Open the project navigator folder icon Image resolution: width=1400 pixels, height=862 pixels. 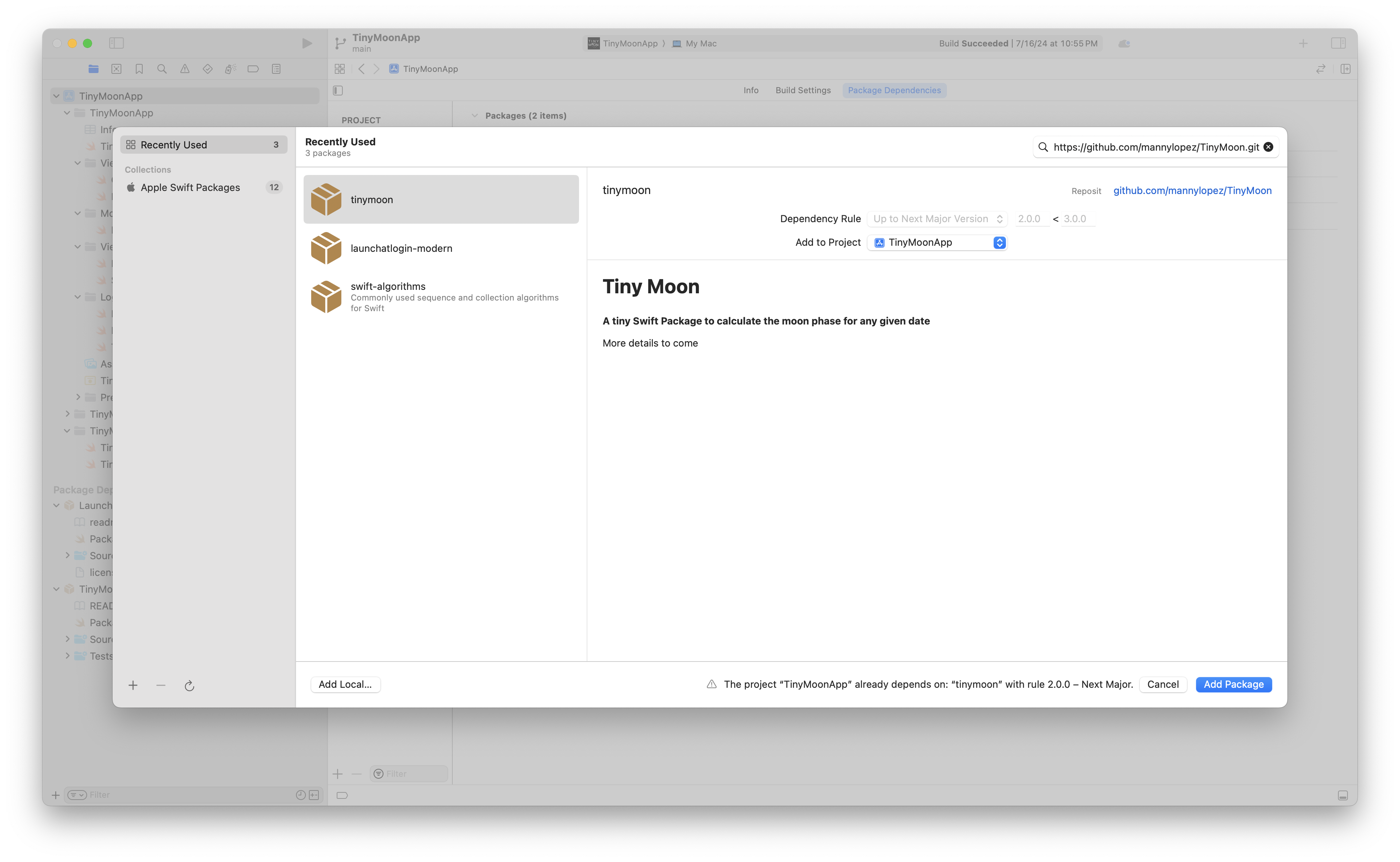pos(94,69)
